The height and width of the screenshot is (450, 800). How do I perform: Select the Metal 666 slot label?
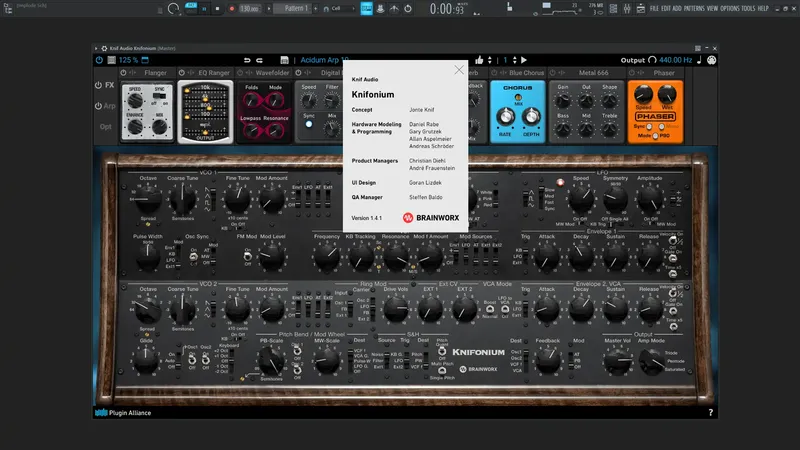(593, 73)
